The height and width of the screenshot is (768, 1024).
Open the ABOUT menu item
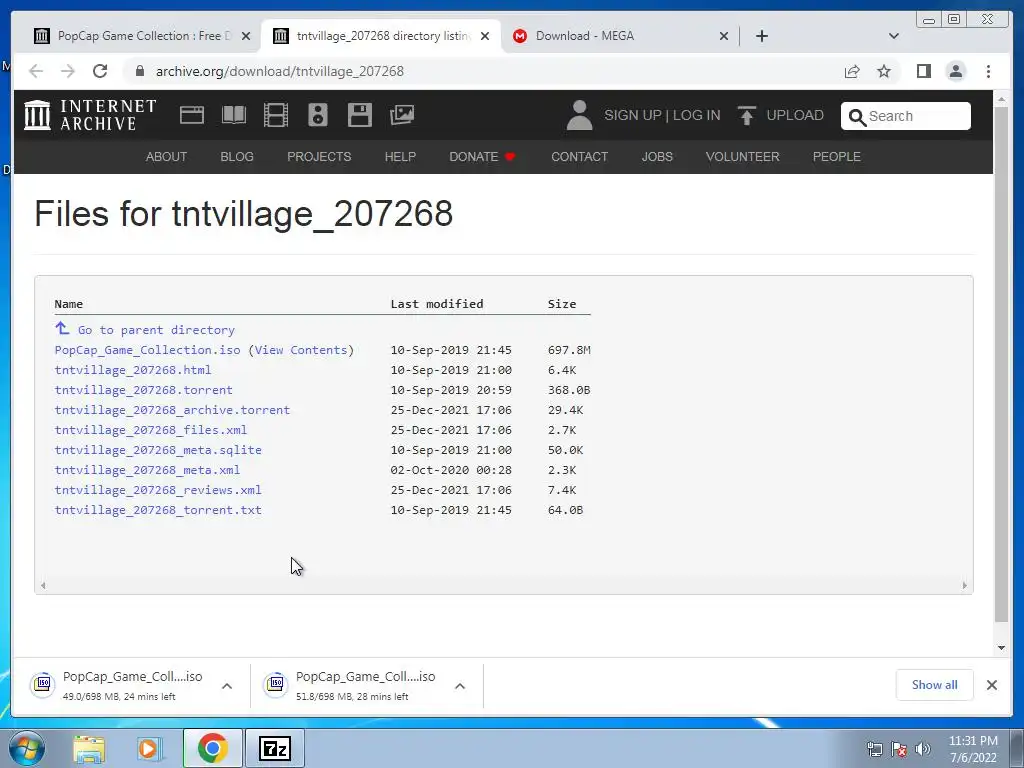point(166,157)
